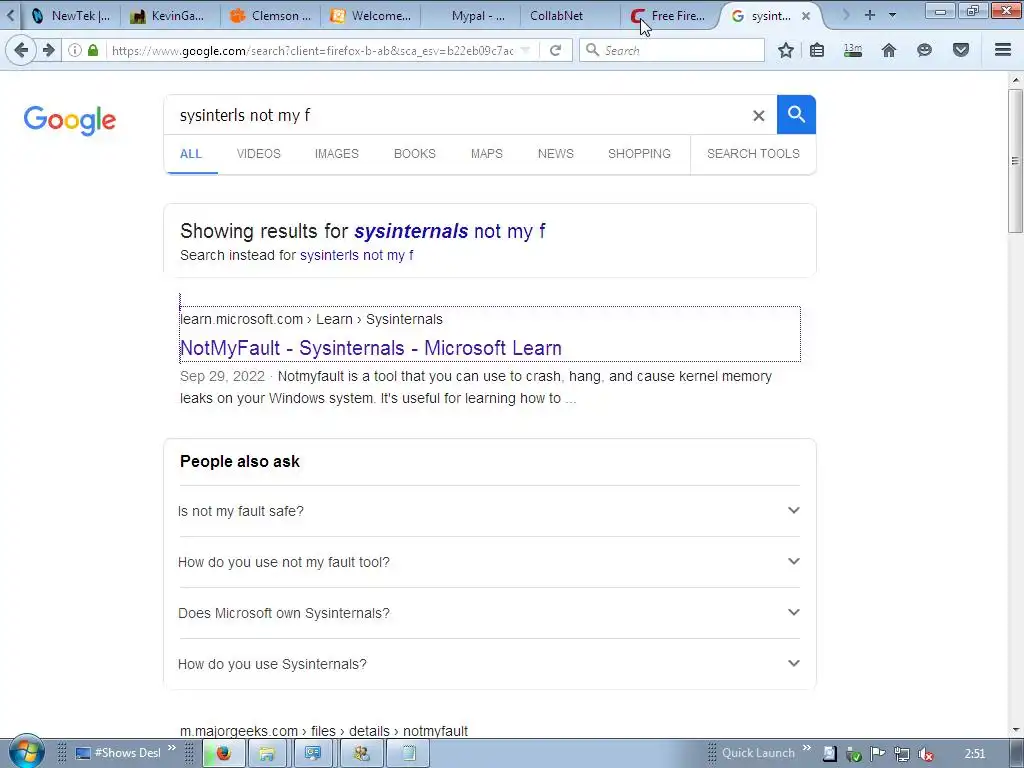Click the corrected 'sysinternals' link
Viewport: 1024px width, 768px height.
(411, 231)
